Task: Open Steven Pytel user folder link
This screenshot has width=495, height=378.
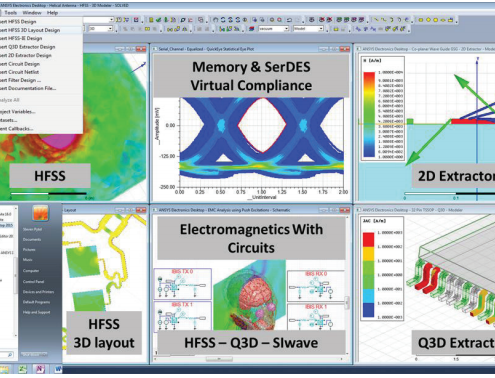Action: coord(32,229)
